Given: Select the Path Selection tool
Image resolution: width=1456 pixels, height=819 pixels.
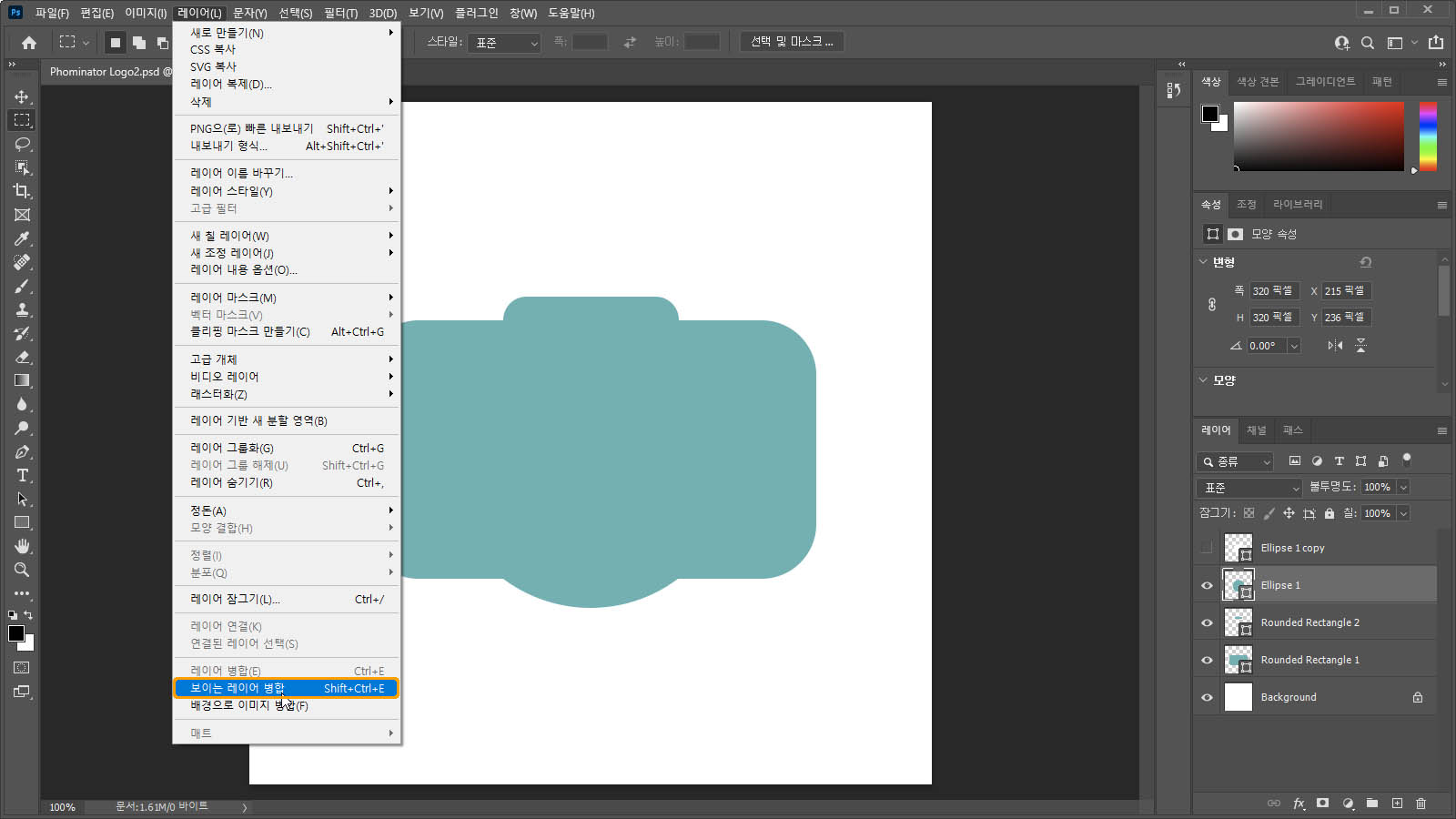Looking at the screenshot, I should tap(22, 499).
